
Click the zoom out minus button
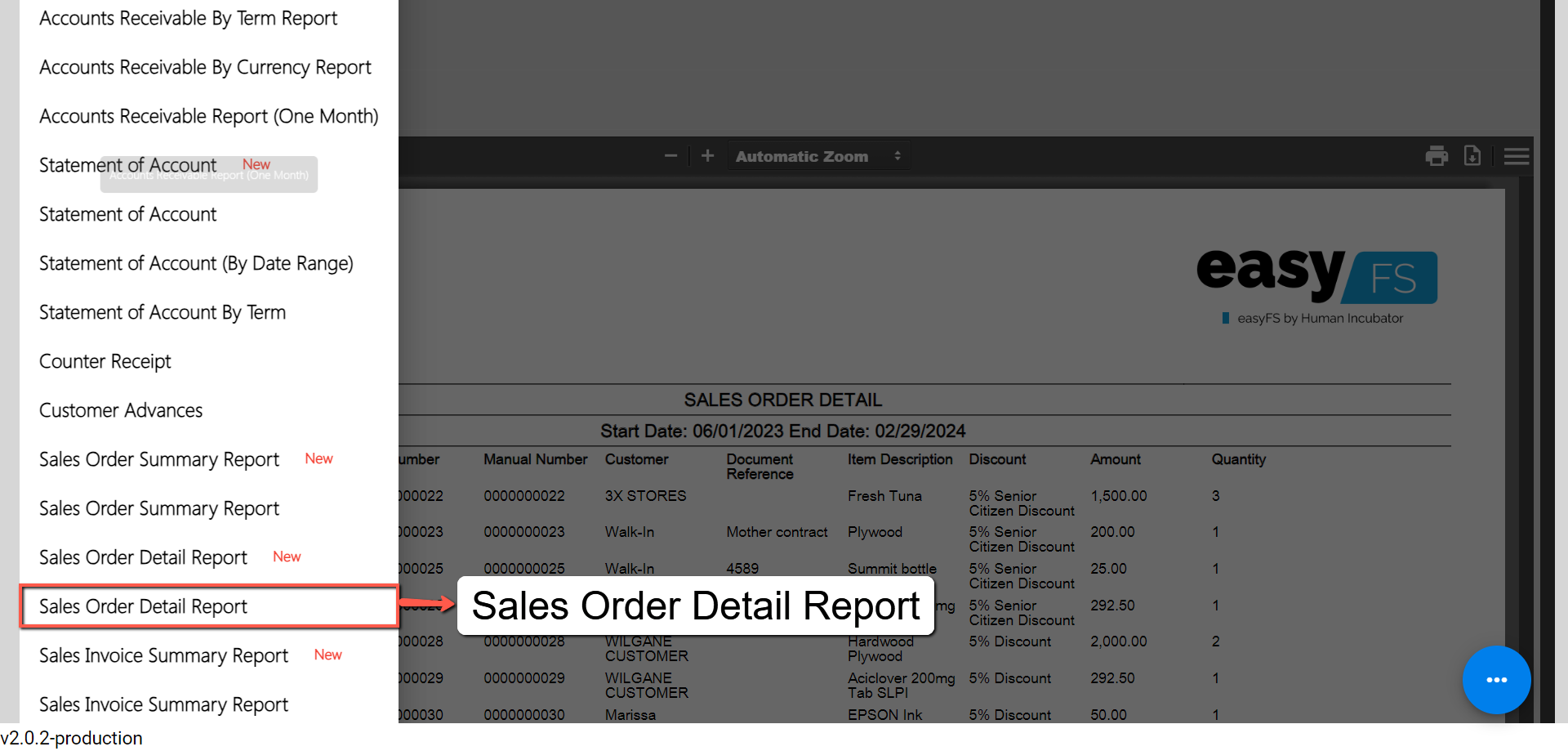coord(670,155)
